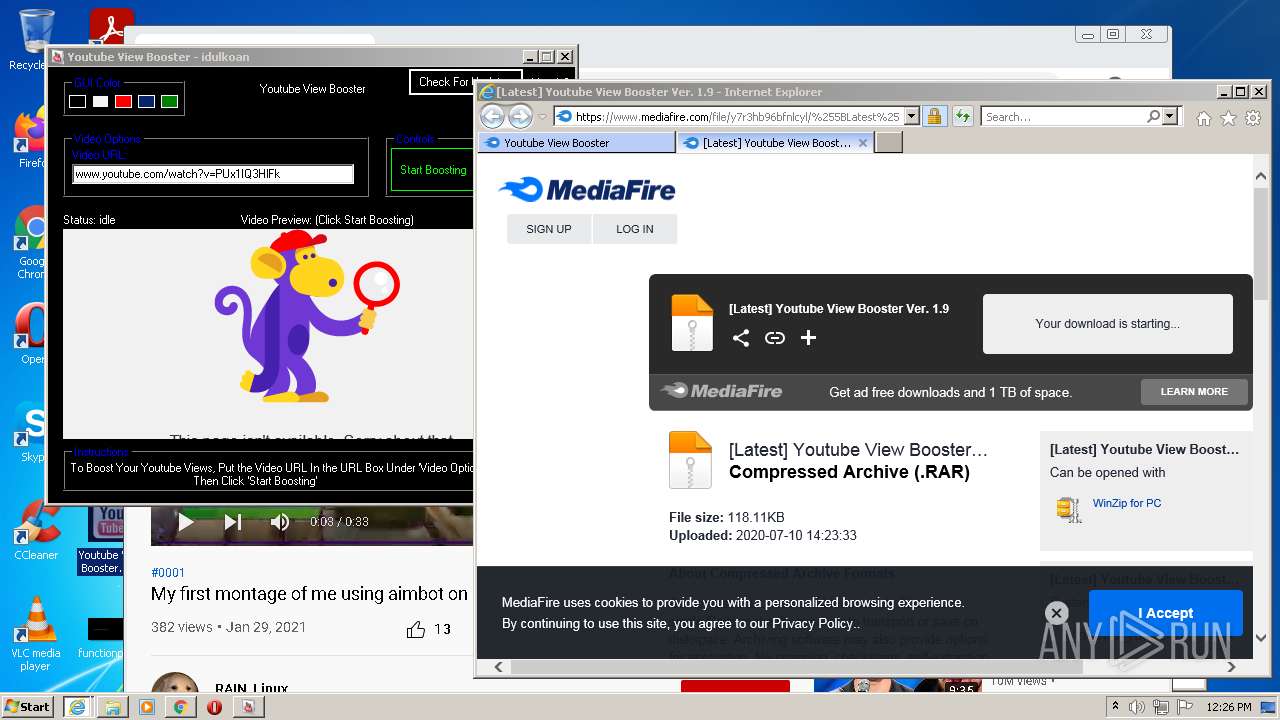Open the WinZip for PC link
This screenshot has height=720, width=1280.
1127,503
